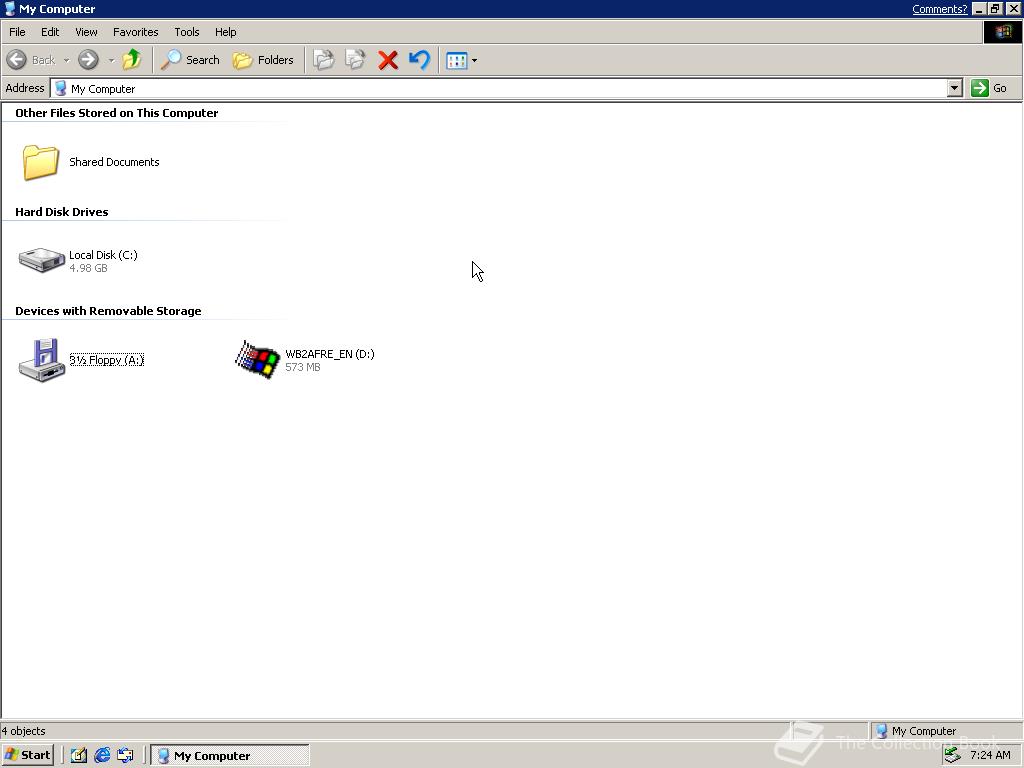
Task: Click the WB2AFRE_EN (D:) label
Action: (x=330, y=354)
